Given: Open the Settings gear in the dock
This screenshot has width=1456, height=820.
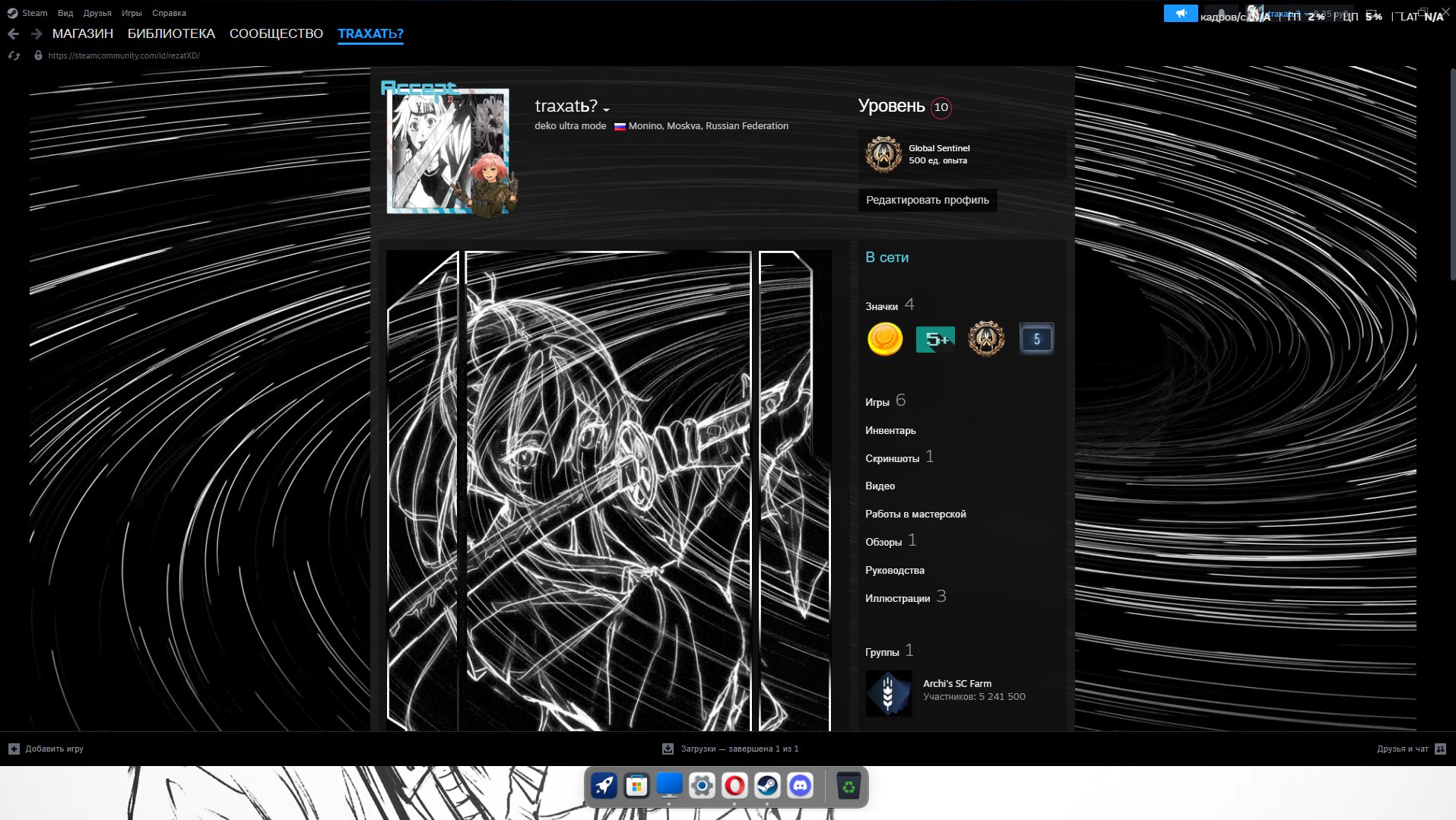Looking at the screenshot, I should point(702,785).
